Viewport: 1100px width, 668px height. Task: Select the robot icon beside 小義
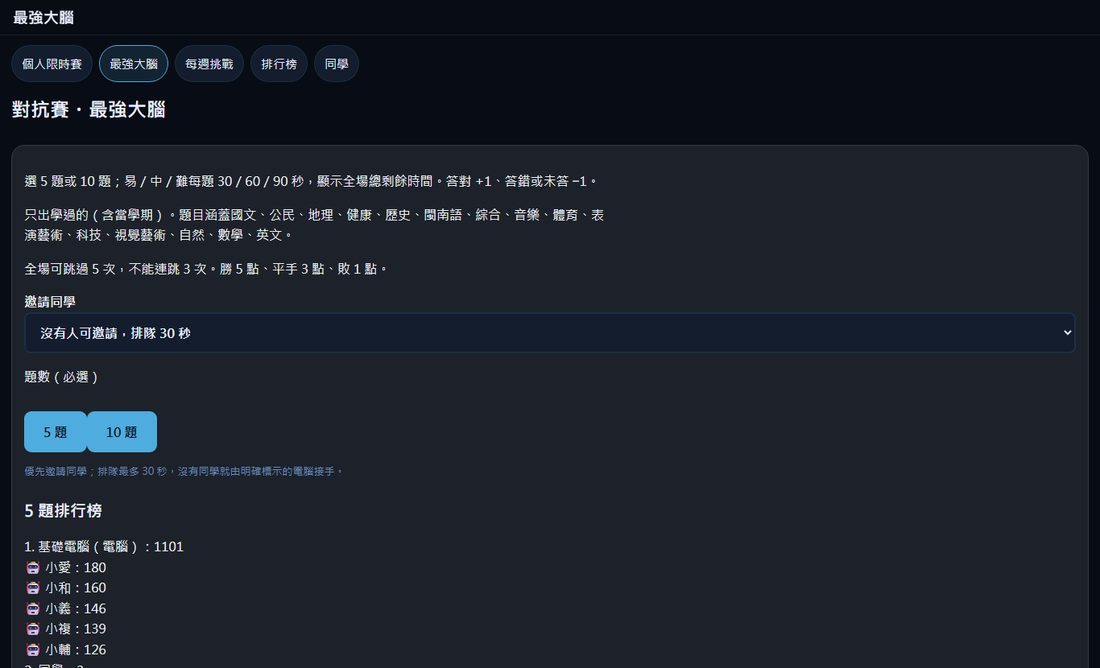[x=32, y=608]
